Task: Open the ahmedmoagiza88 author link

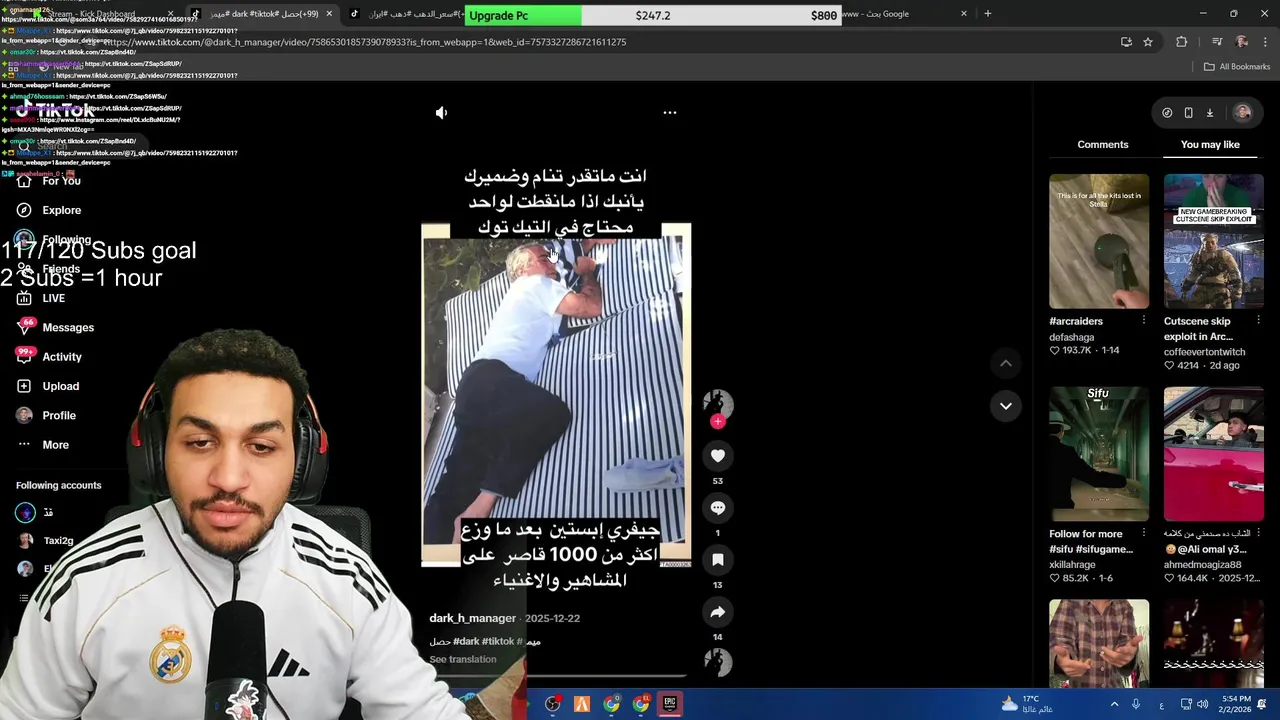Action: click(x=1202, y=565)
